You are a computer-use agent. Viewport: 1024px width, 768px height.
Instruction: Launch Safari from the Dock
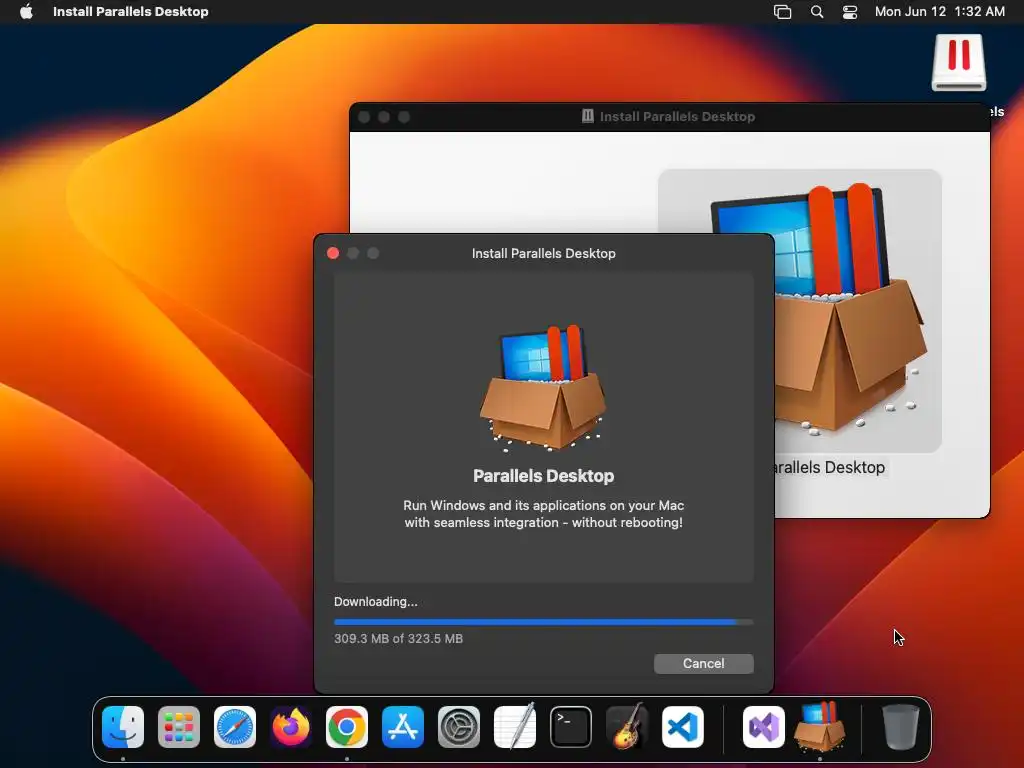pos(235,727)
